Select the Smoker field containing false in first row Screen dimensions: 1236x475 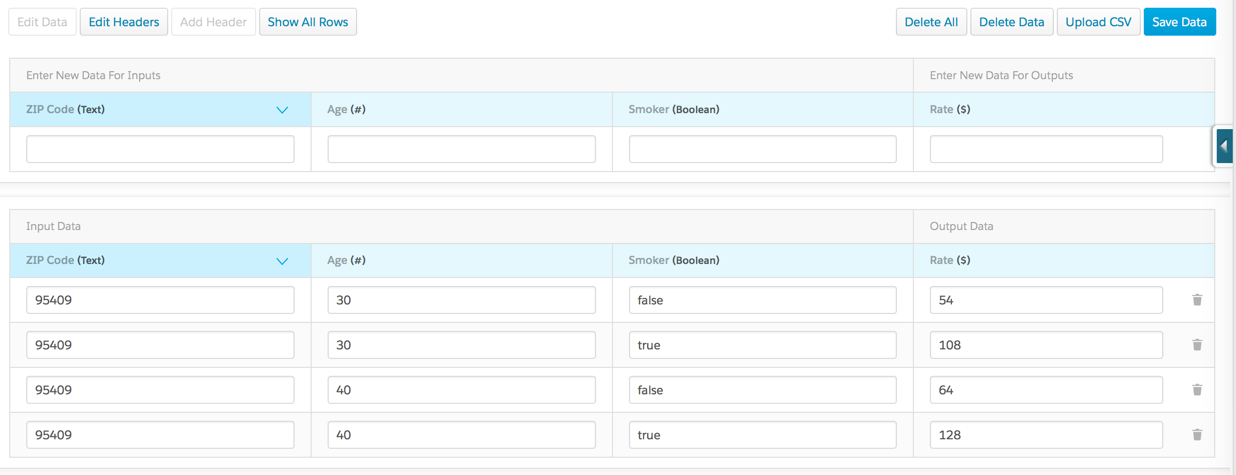click(x=763, y=300)
